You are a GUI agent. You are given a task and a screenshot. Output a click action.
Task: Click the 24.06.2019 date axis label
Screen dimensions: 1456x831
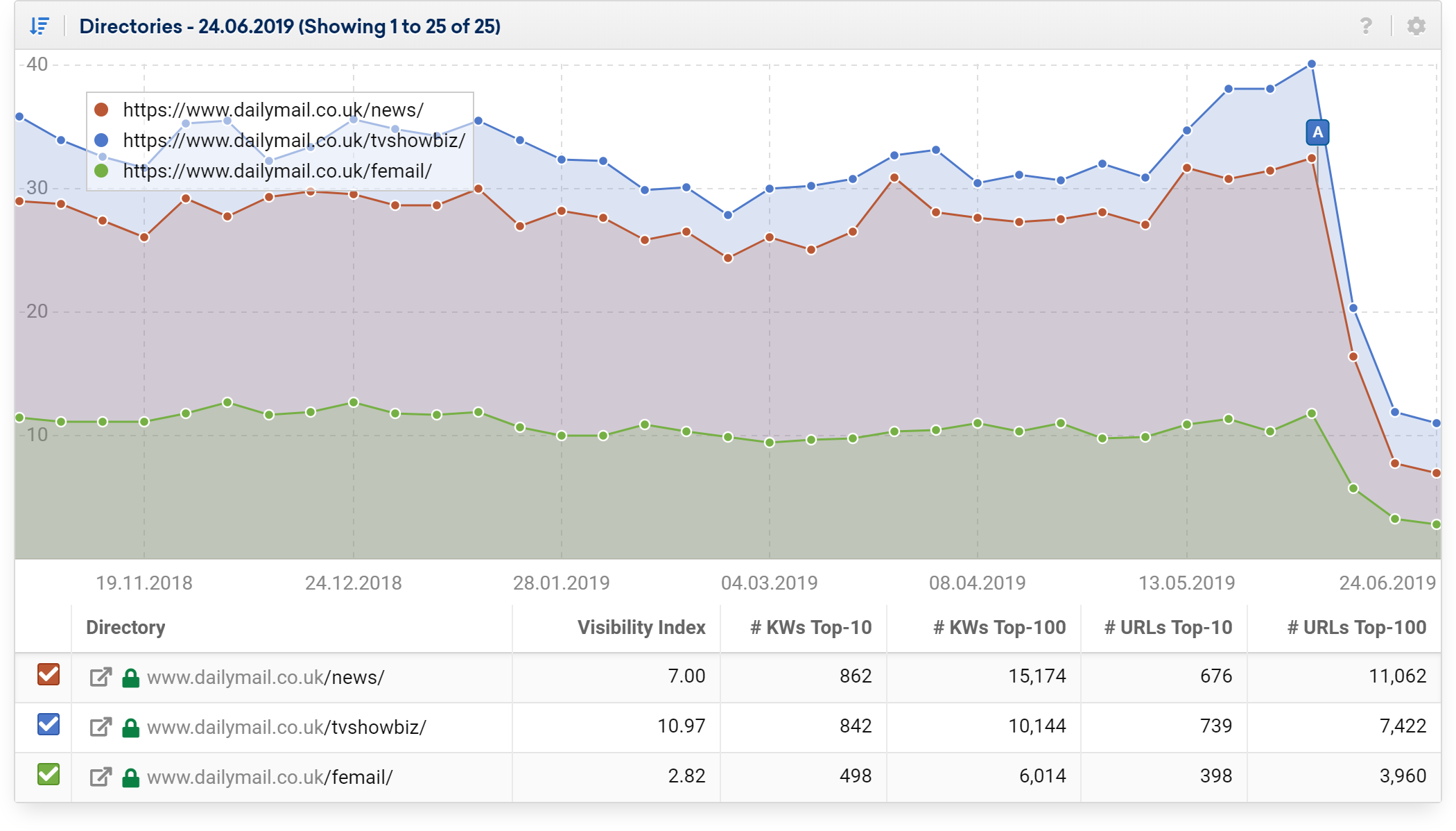pyautogui.click(x=1387, y=583)
